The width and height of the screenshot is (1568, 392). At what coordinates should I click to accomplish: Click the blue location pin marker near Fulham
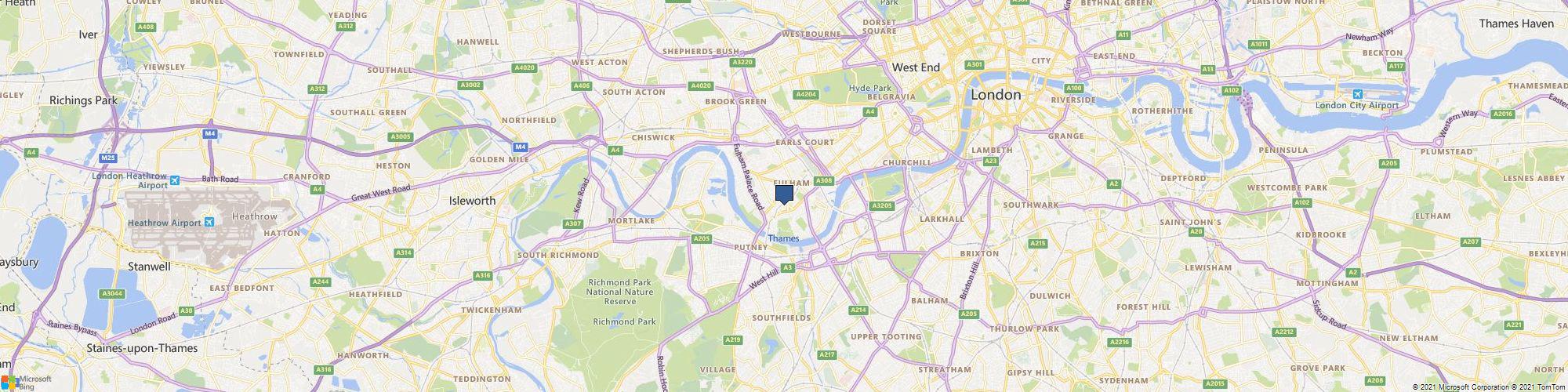point(784,194)
